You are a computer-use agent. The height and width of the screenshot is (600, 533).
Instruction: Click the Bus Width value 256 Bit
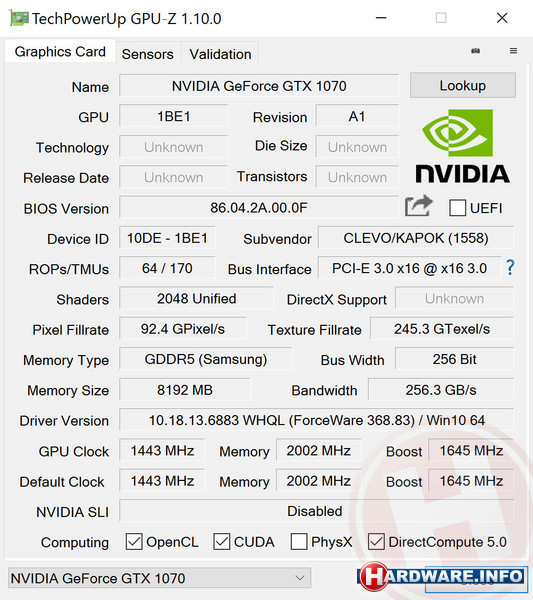pos(455,359)
